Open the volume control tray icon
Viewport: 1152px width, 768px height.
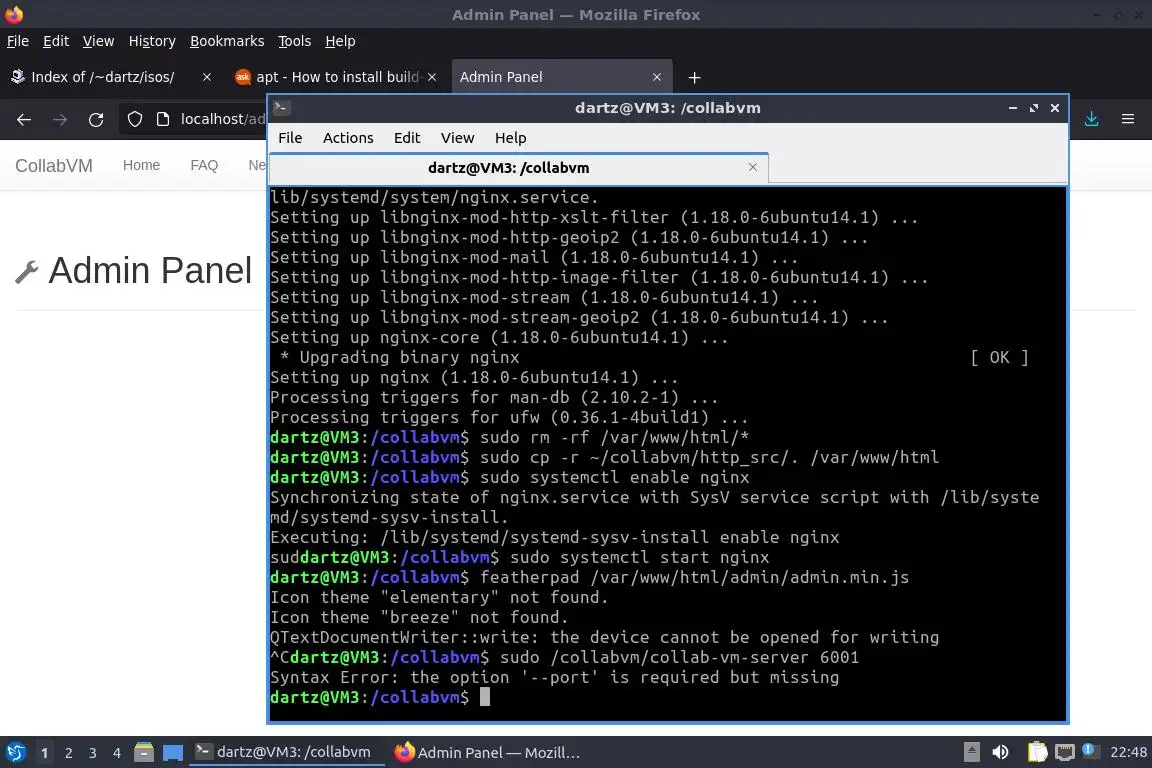(1001, 752)
